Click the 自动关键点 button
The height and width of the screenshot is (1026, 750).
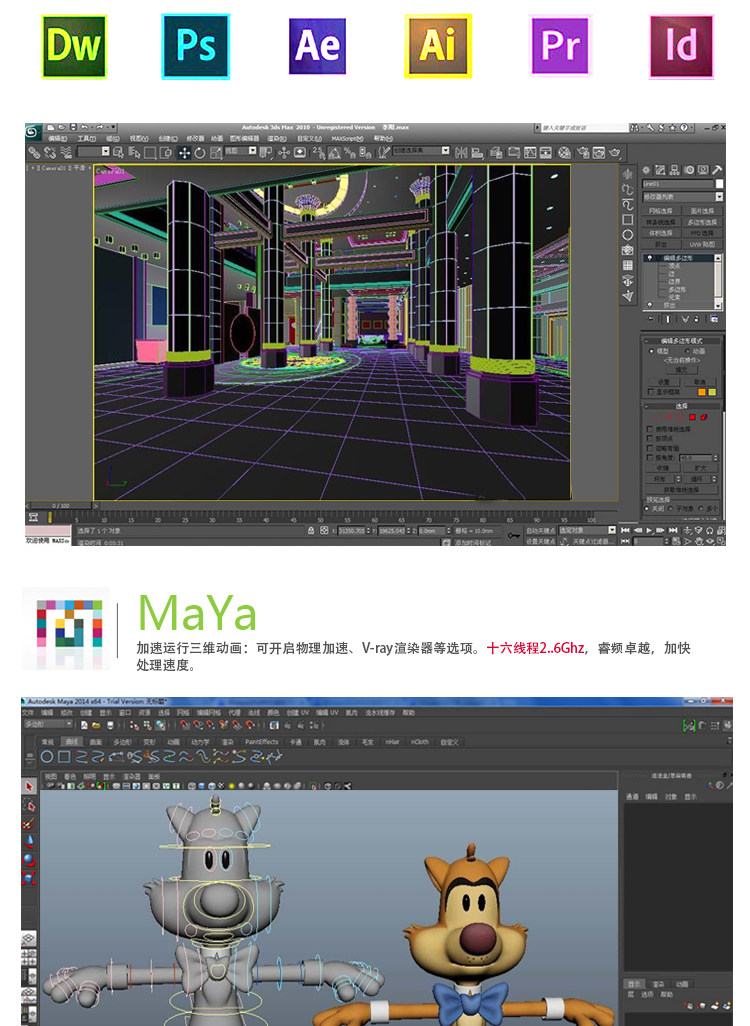541,530
